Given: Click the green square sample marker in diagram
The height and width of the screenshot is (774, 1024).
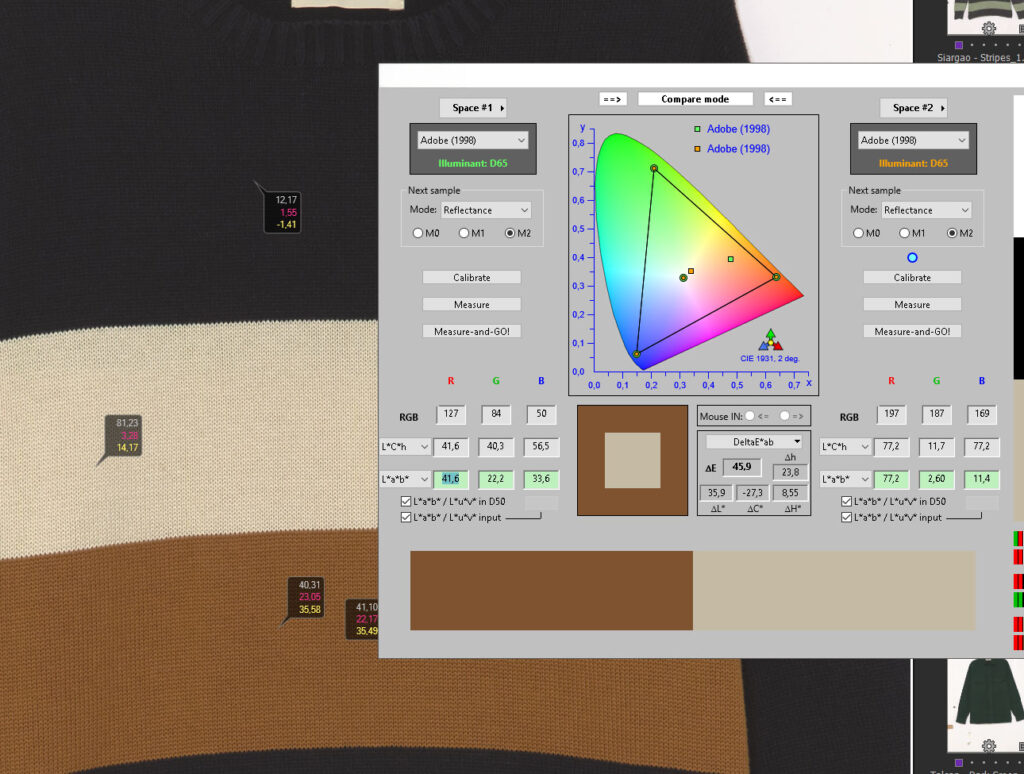Looking at the screenshot, I should (731, 259).
